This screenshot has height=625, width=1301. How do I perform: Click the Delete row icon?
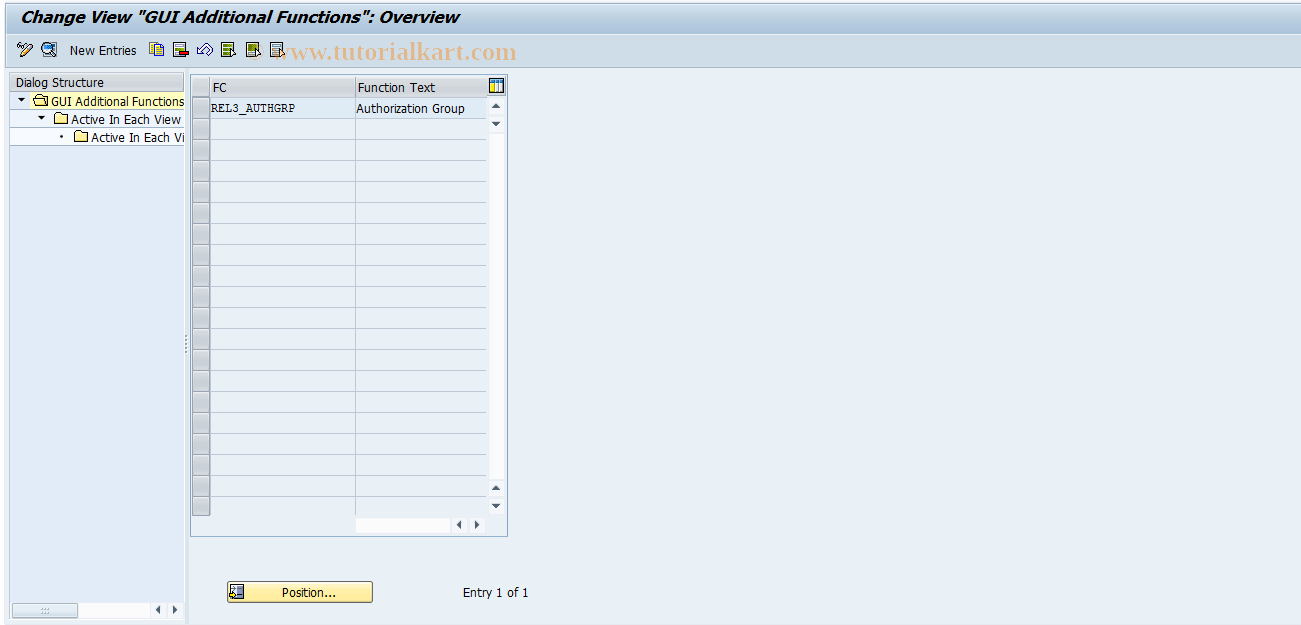[x=181, y=50]
